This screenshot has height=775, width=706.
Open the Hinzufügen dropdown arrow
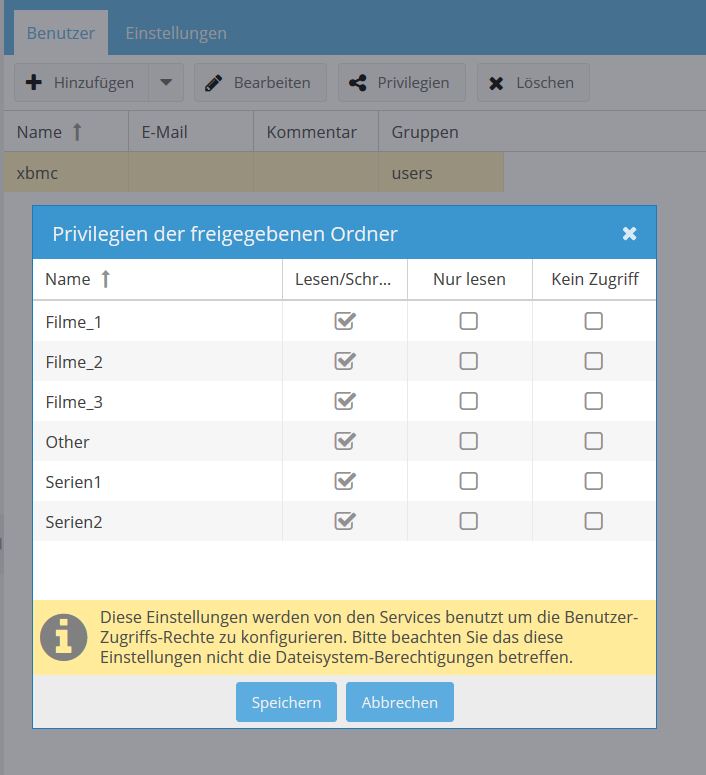click(166, 82)
